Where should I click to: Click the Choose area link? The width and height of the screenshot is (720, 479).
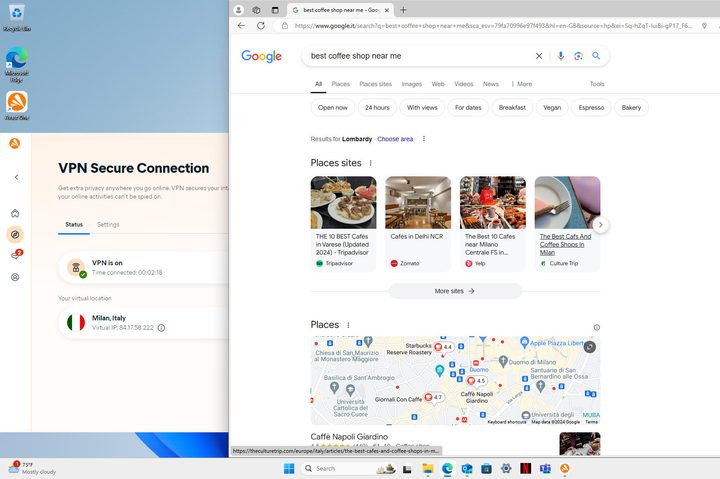point(395,139)
